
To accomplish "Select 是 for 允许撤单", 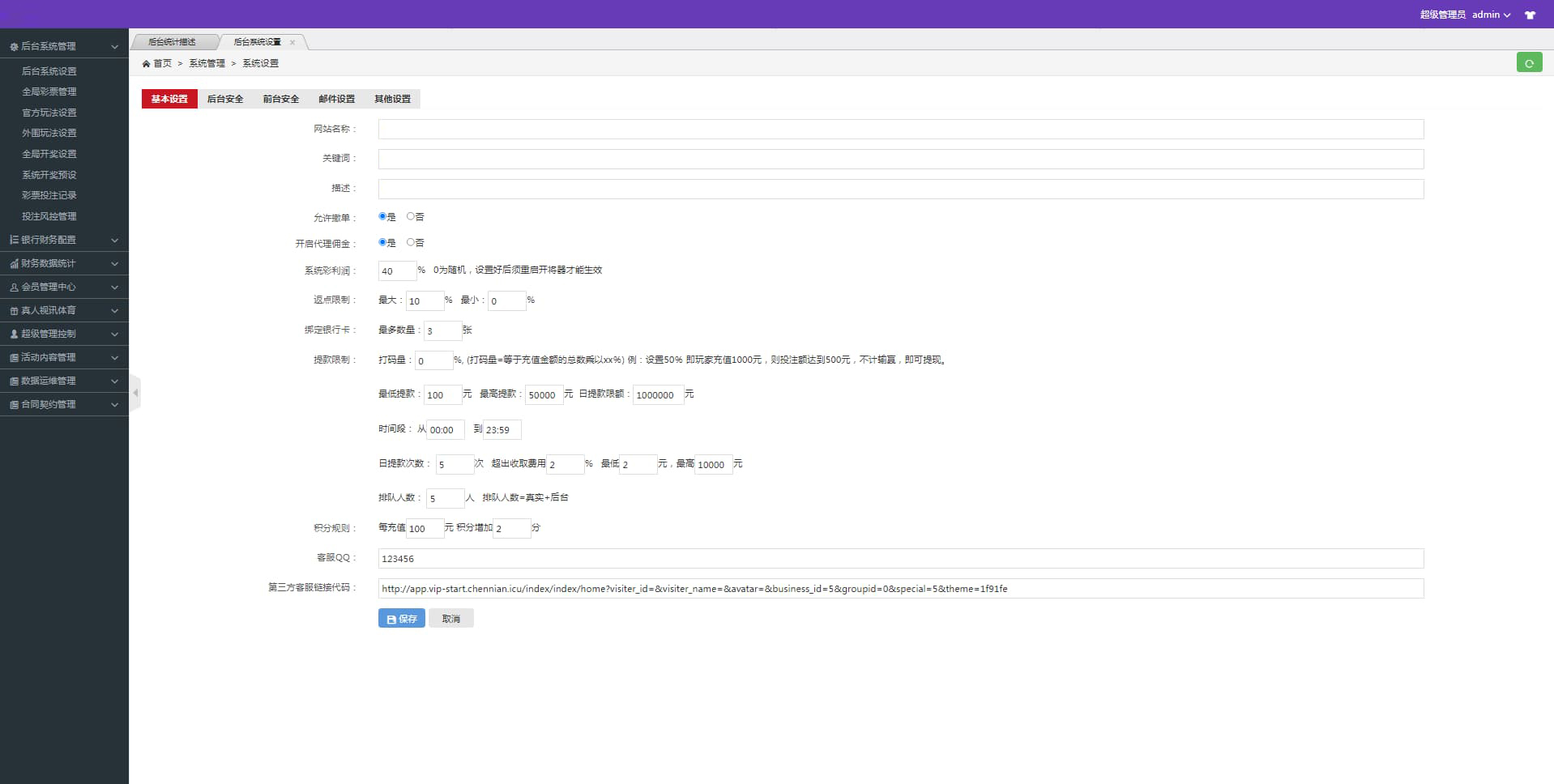I will point(382,216).
